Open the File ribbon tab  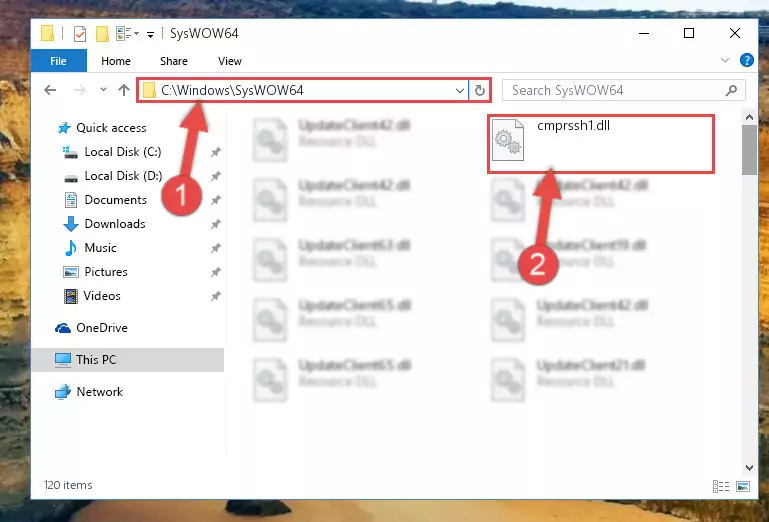point(58,61)
